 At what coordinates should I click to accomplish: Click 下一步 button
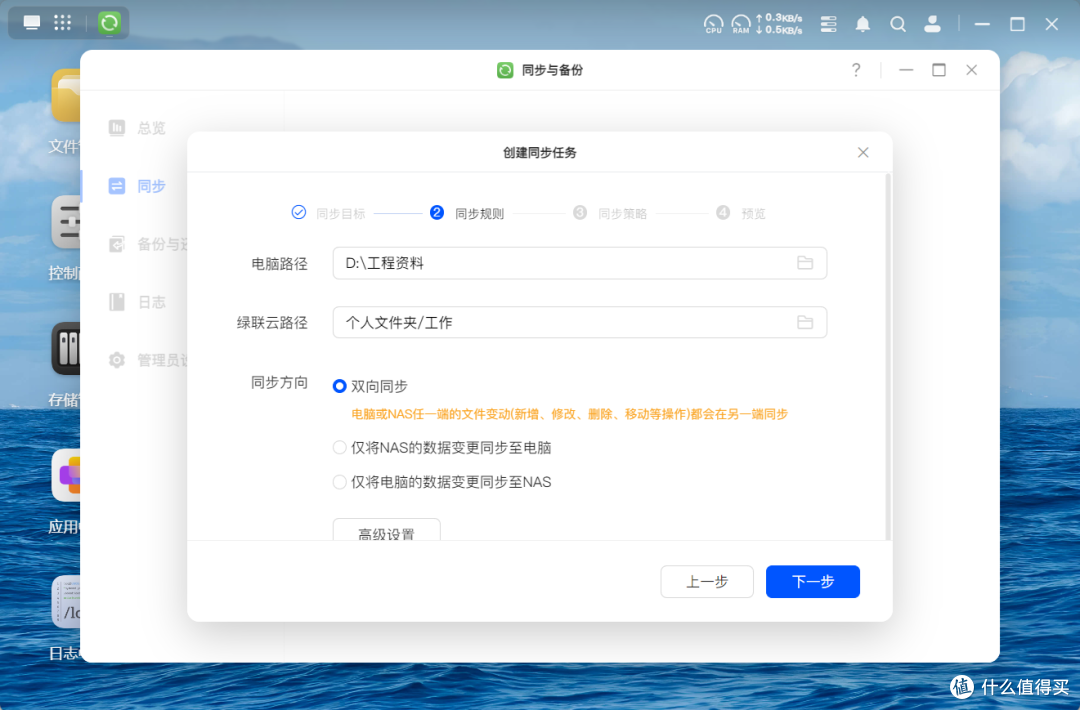(813, 582)
